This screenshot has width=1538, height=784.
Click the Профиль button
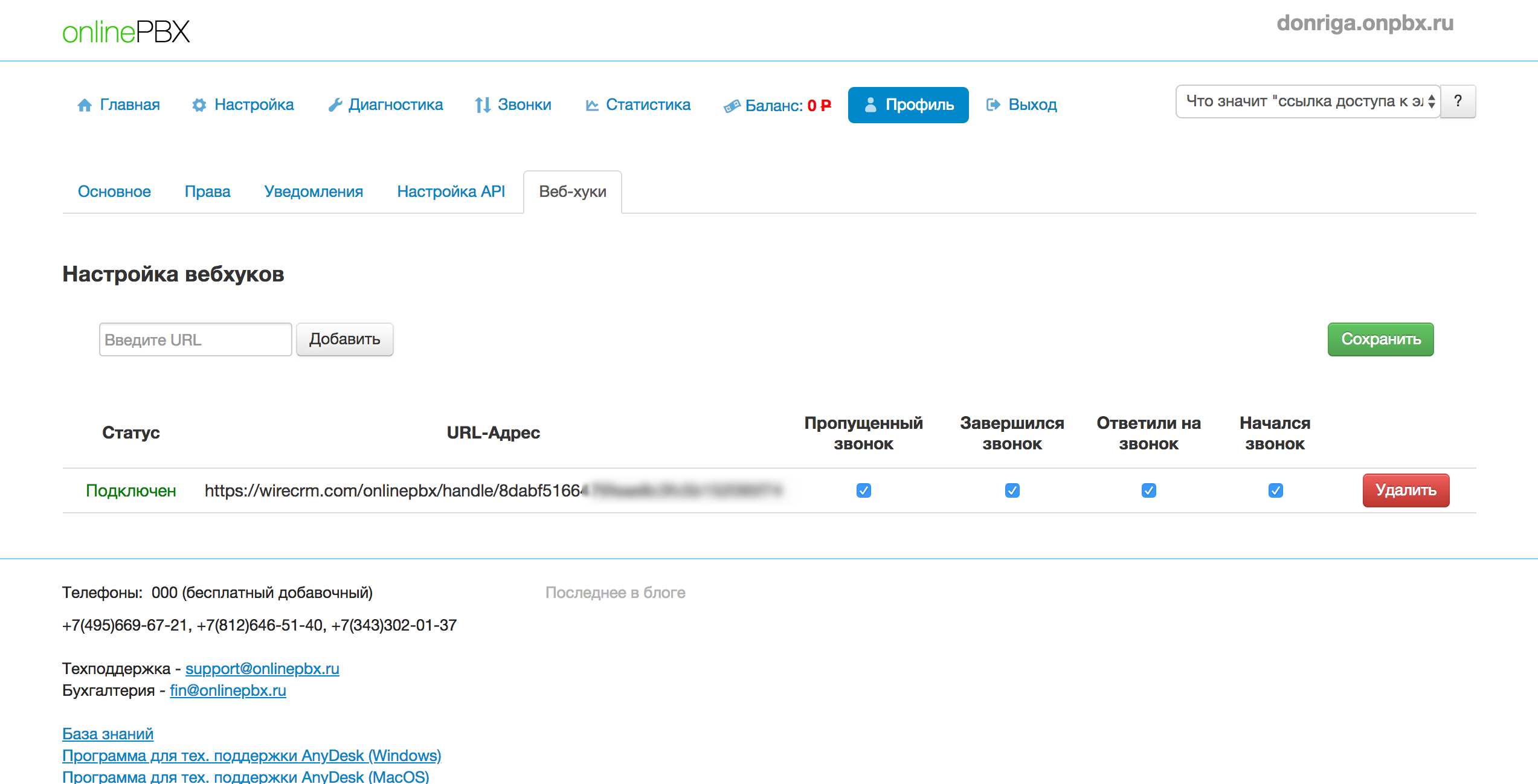[x=908, y=105]
